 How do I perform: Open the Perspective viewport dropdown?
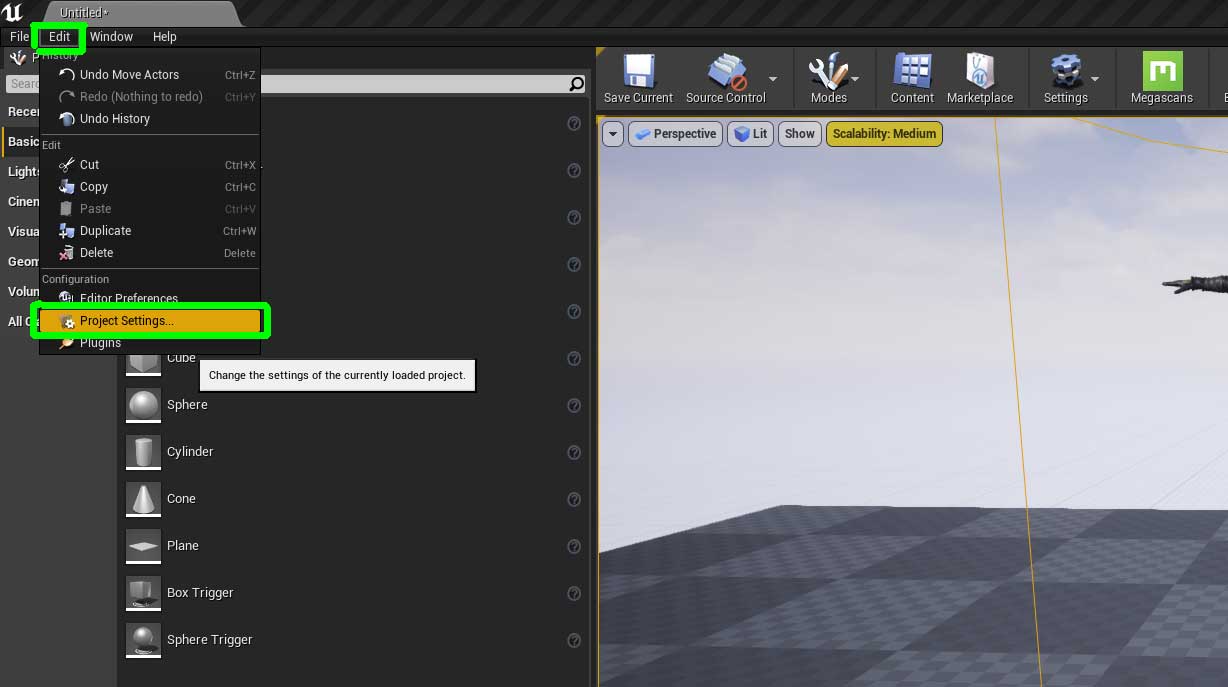coord(675,133)
